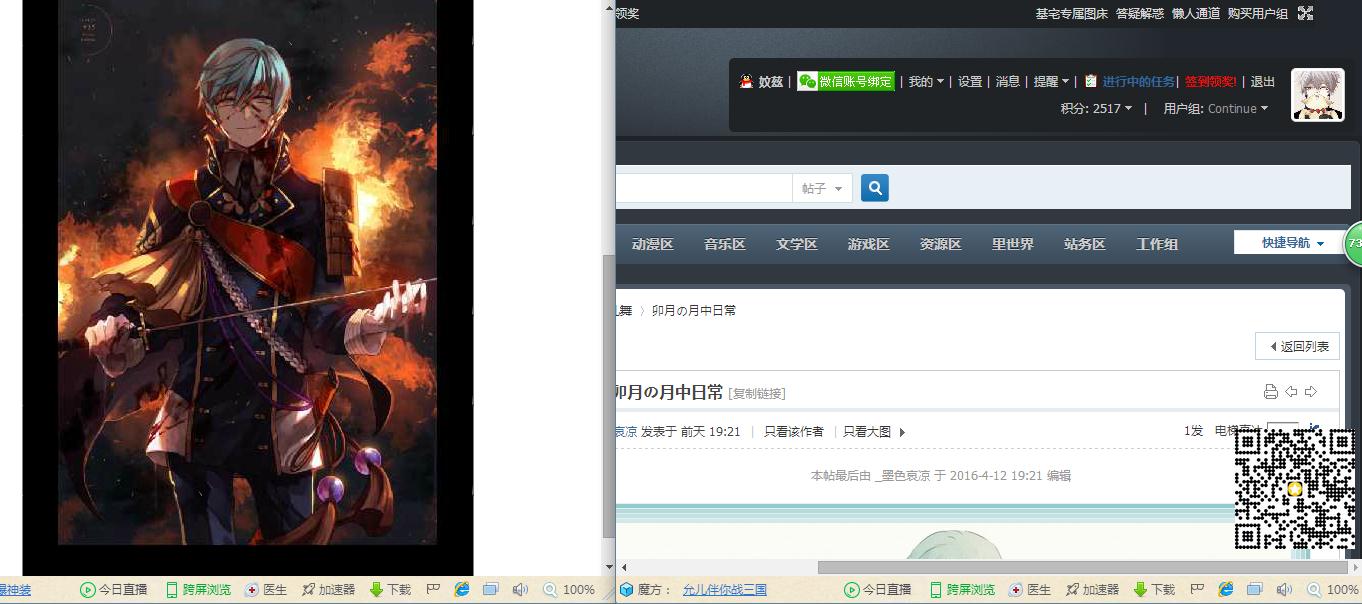This screenshot has width=1362, height=604.
Task: Click the QQ penguin icon
Action: click(x=746, y=82)
